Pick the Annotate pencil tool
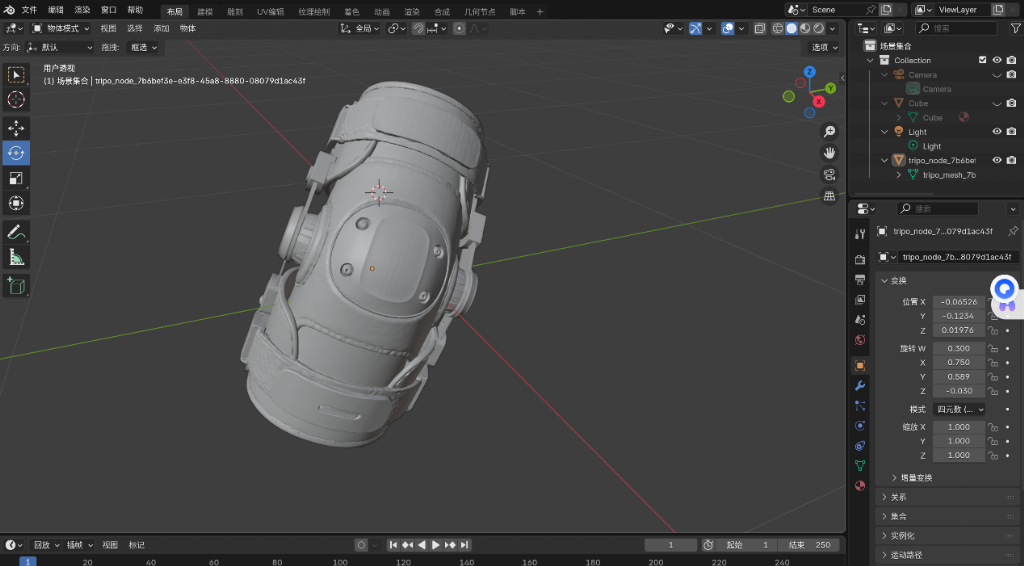 [16, 232]
